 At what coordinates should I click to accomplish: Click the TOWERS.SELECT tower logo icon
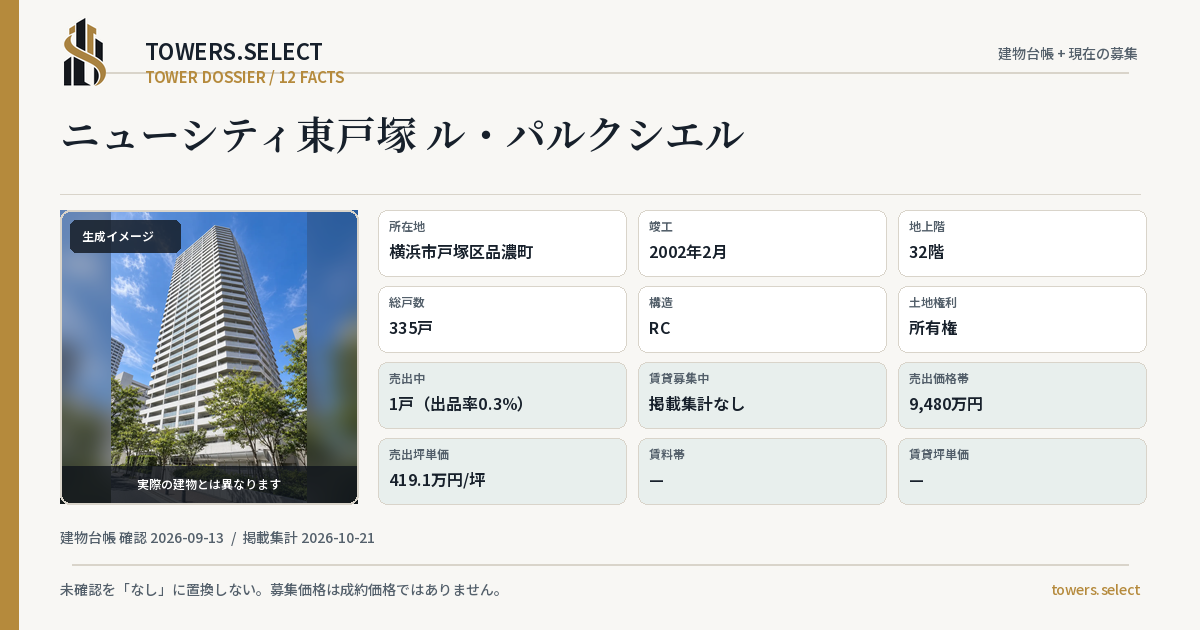[85, 52]
